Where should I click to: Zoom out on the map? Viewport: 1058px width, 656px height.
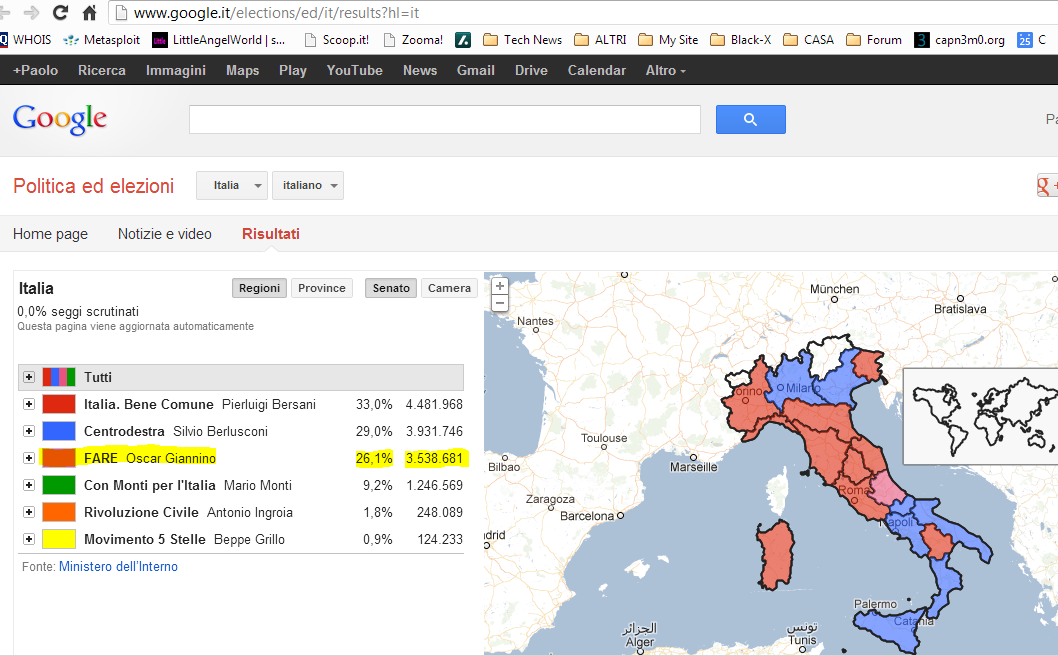pyautogui.click(x=499, y=303)
